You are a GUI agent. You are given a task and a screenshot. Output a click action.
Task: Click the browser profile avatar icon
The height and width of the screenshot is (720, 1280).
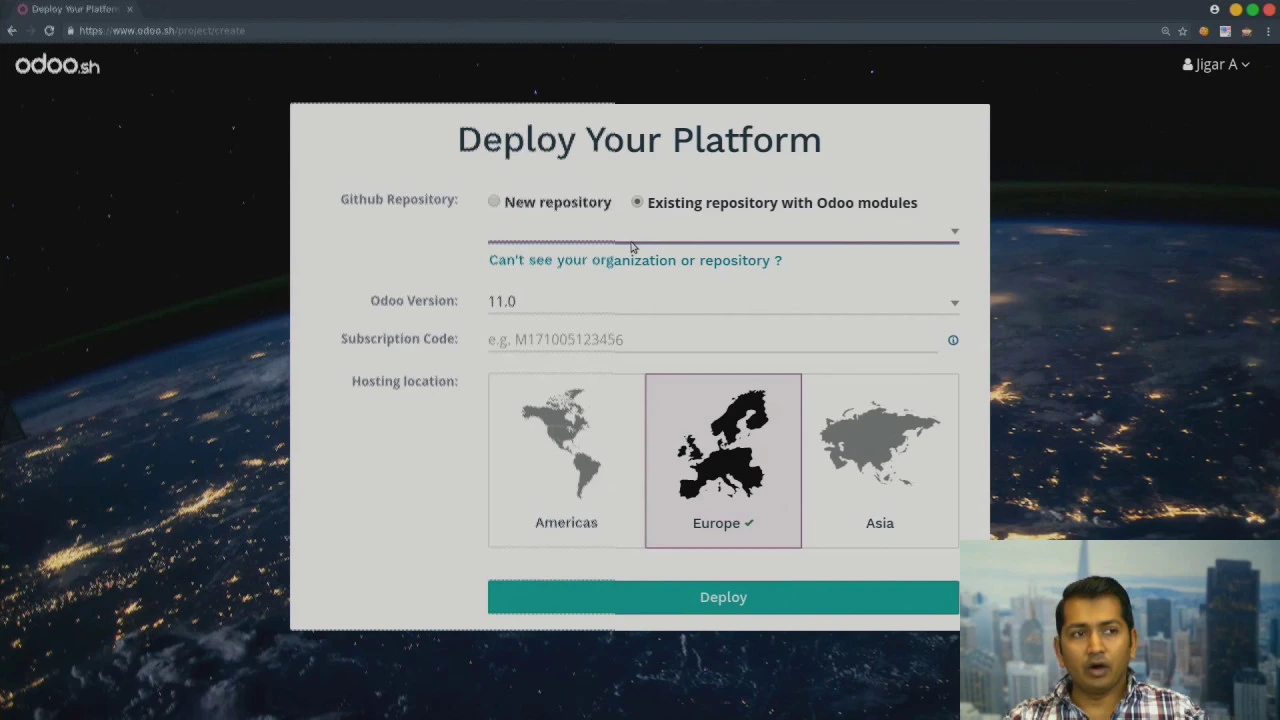click(x=1215, y=9)
